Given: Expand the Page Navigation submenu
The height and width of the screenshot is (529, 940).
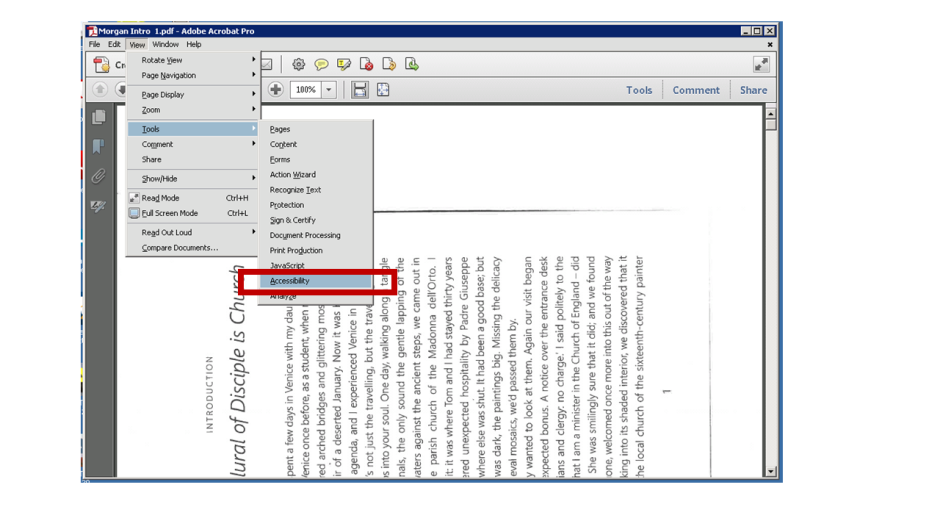Looking at the screenshot, I should (193, 76).
